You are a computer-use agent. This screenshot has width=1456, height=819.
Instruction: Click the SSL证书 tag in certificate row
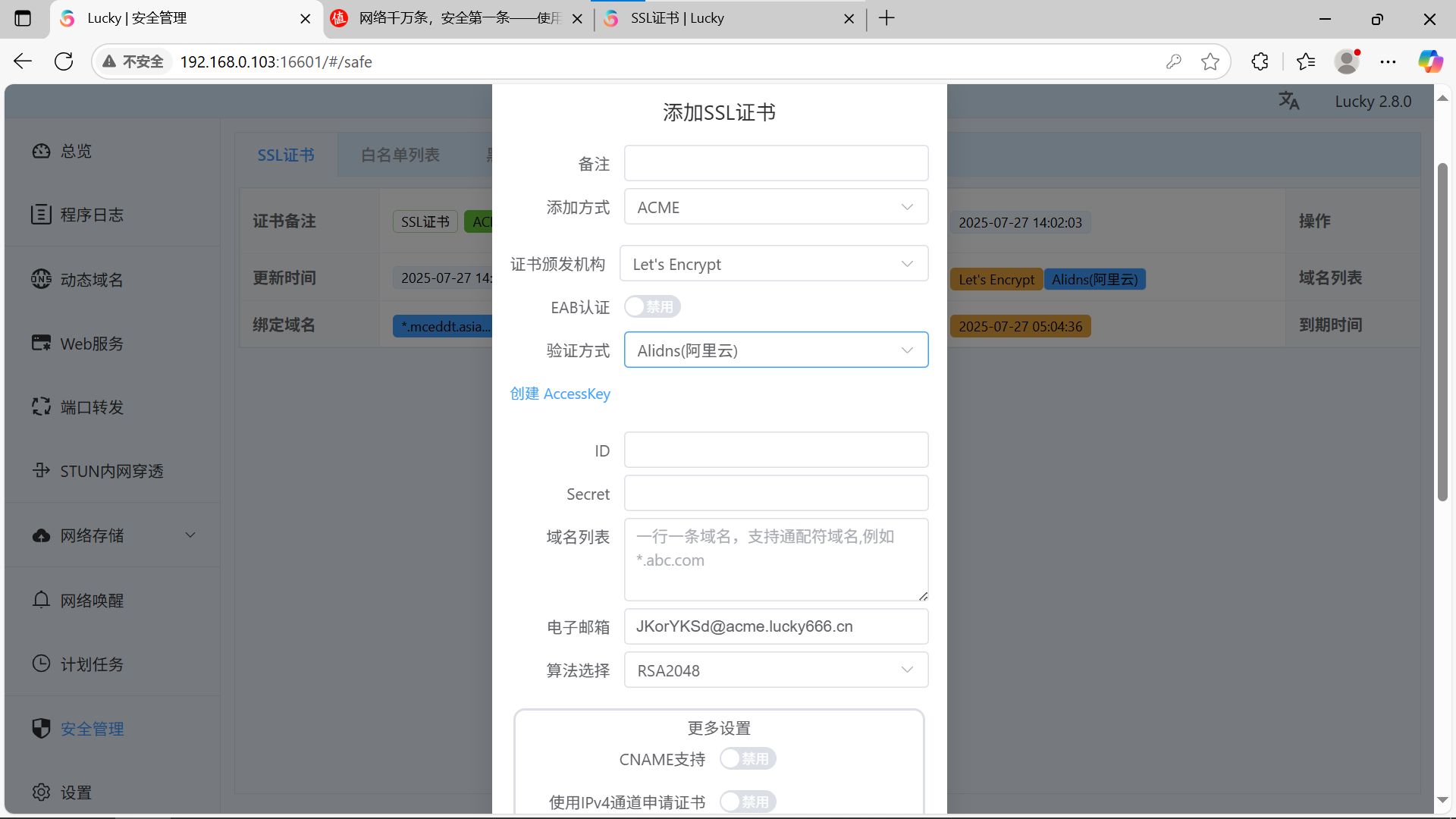point(425,221)
